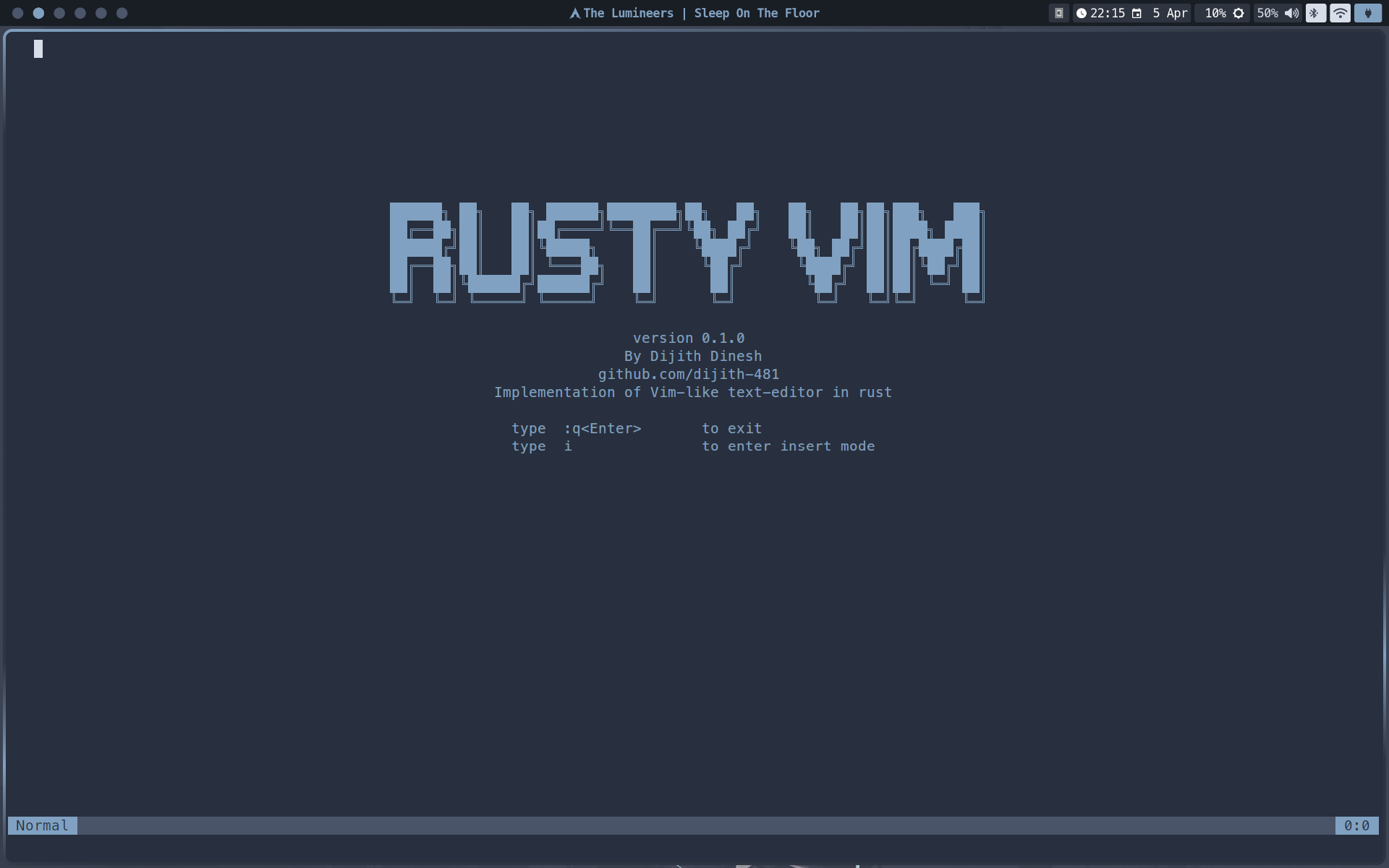Click the clock icon beside 22:15
Screen dimensions: 1389x868
click(x=1081, y=13)
